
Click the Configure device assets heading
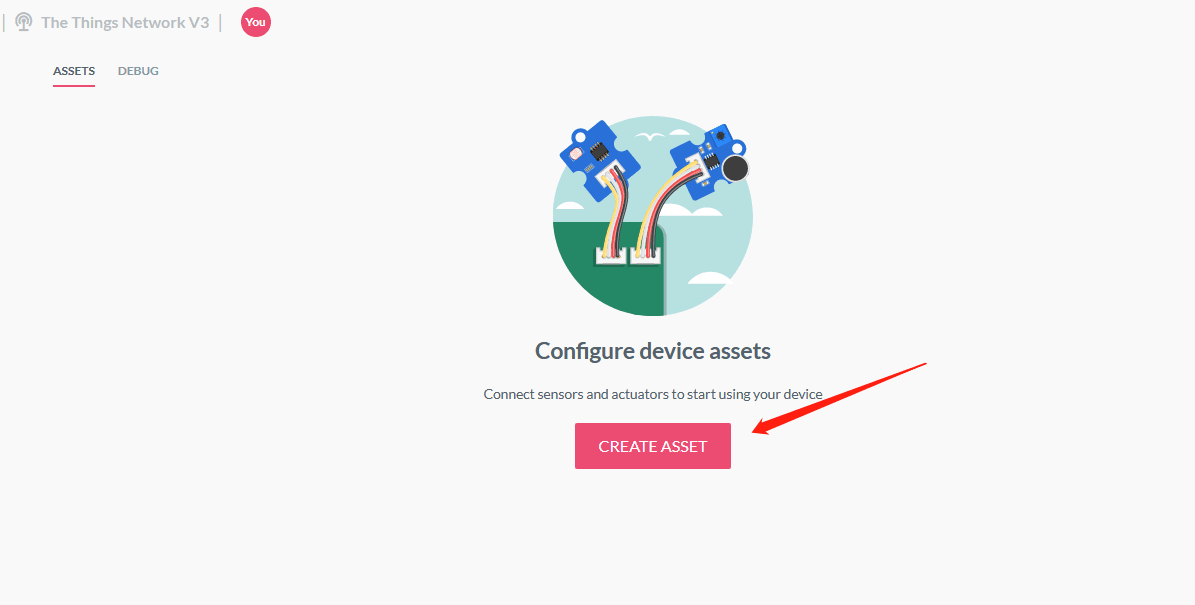click(652, 351)
